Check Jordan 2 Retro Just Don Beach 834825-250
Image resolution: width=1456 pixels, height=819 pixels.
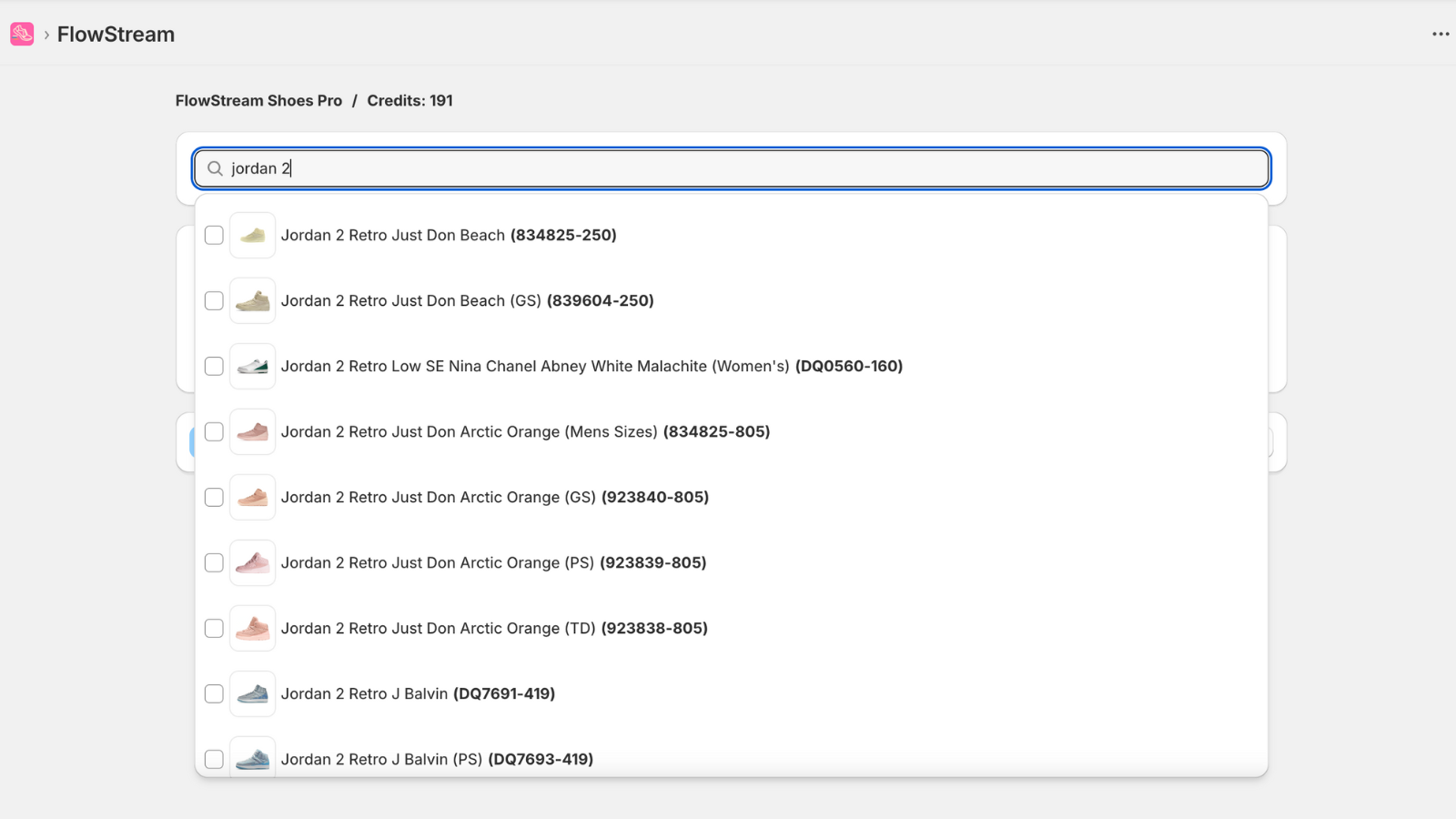coord(214,235)
